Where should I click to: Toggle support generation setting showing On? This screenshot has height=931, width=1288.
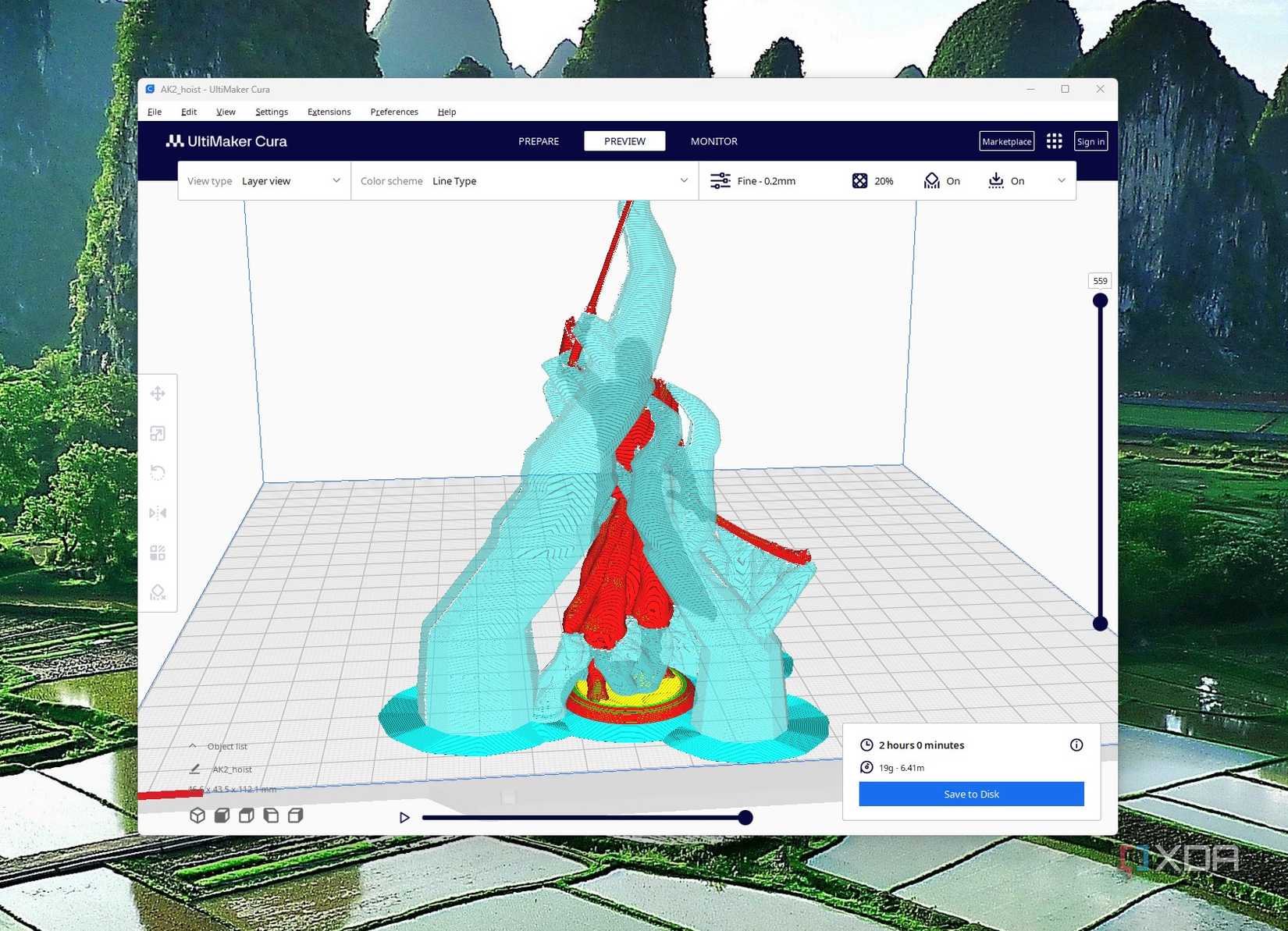[x=942, y=180]
